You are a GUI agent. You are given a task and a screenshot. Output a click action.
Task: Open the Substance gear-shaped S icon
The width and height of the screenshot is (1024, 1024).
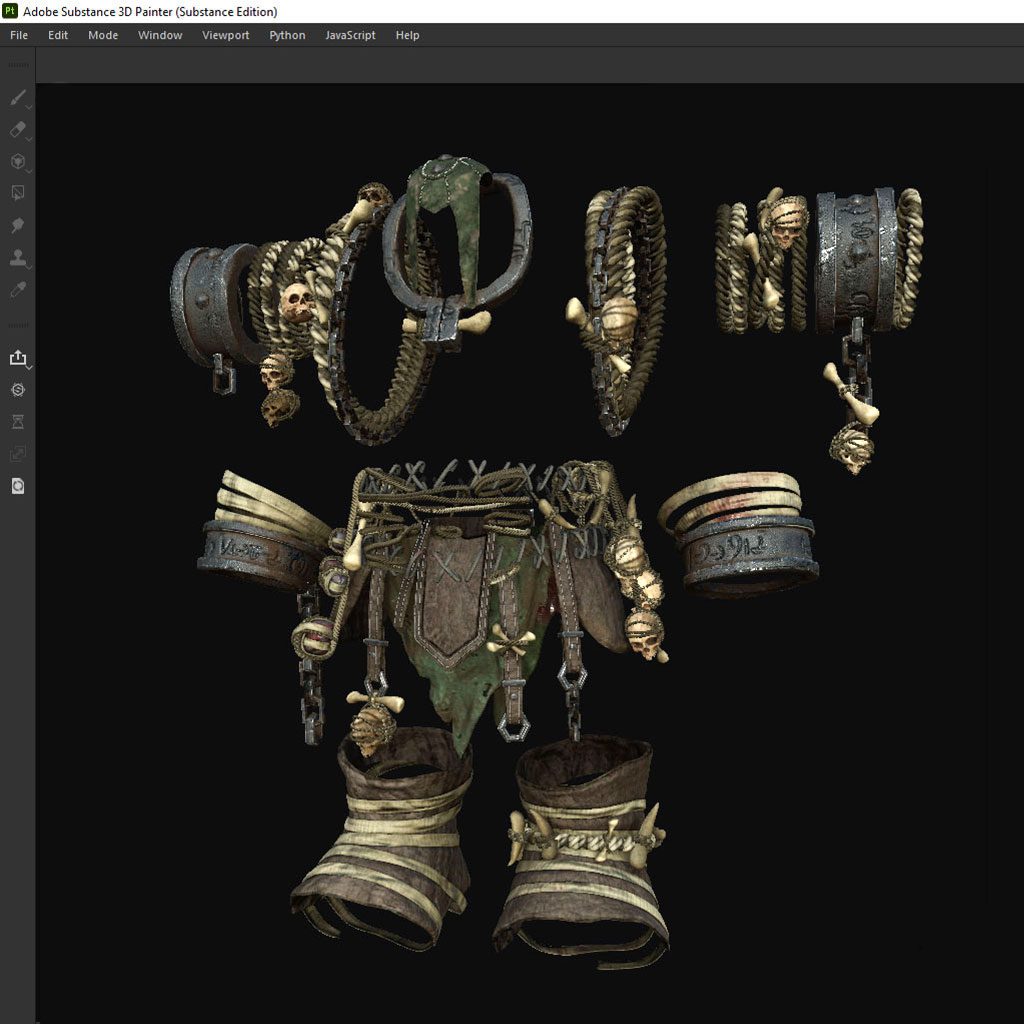pos(17,389)
